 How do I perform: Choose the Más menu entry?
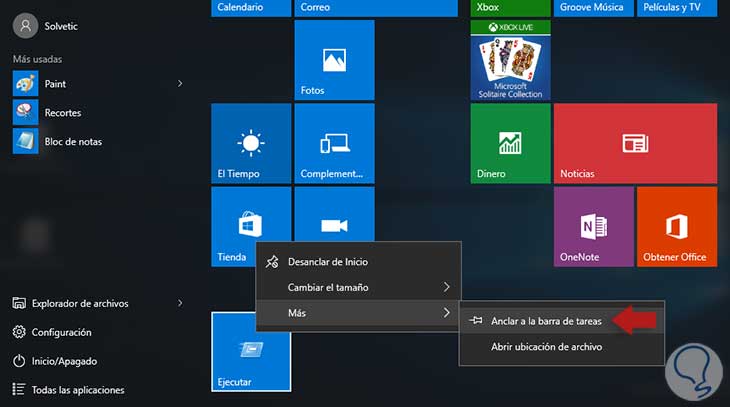click(358, 313)
